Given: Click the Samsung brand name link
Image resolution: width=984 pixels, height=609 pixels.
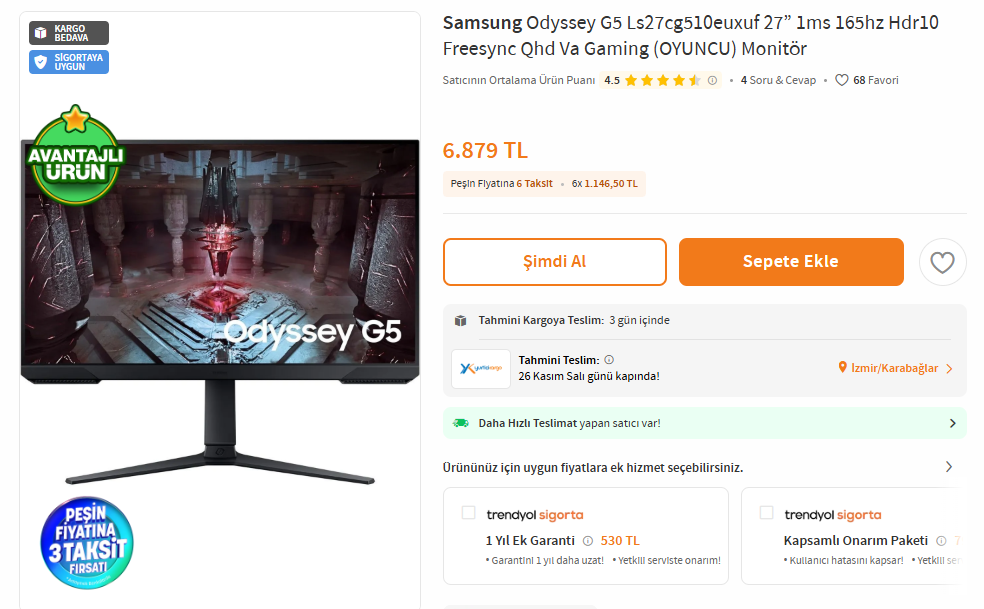Looking at the screenshot, I should point(482,23).
